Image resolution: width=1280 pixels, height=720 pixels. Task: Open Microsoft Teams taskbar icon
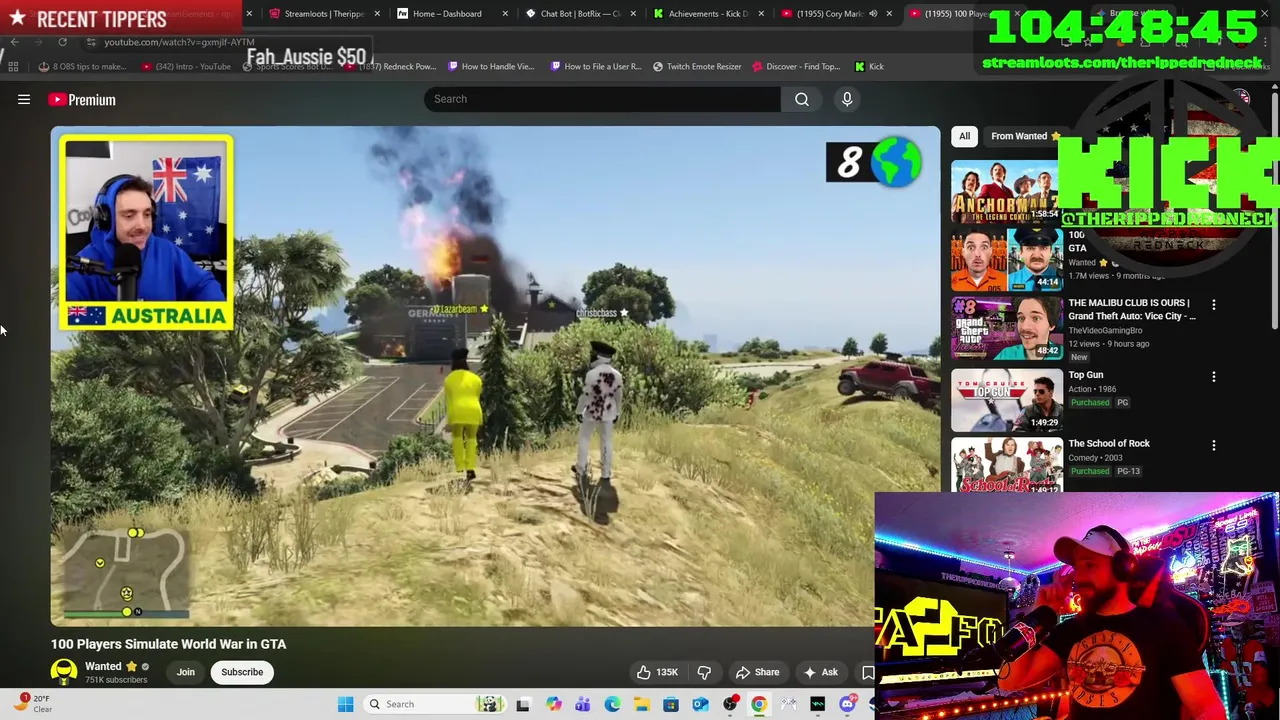[582, 704]
